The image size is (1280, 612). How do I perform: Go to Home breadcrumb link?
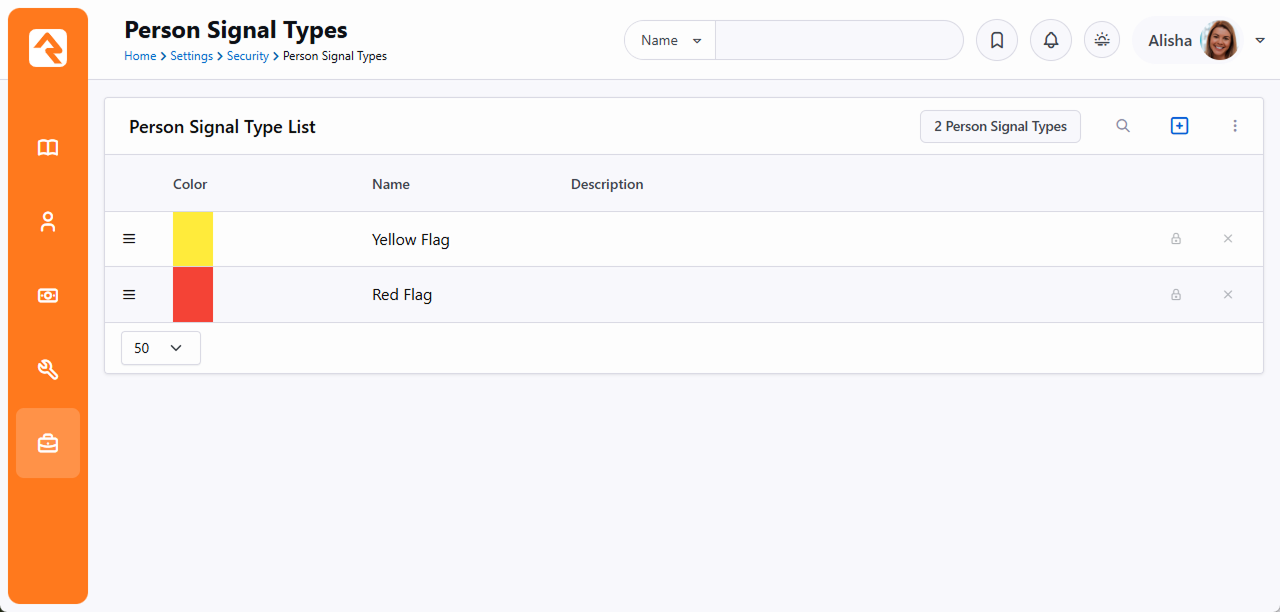coord(140,56)
